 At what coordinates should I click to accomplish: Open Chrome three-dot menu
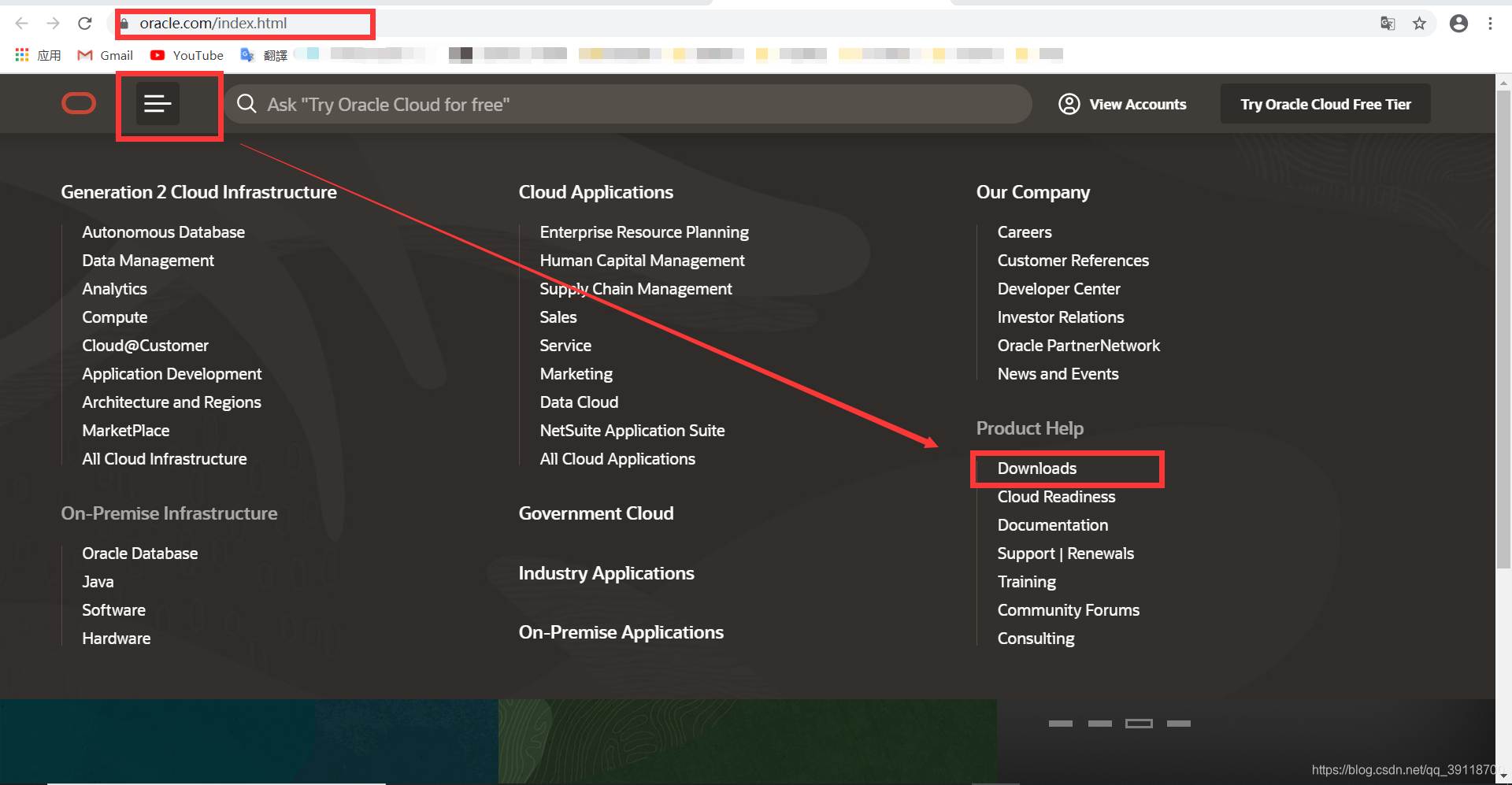[1490, 24]
